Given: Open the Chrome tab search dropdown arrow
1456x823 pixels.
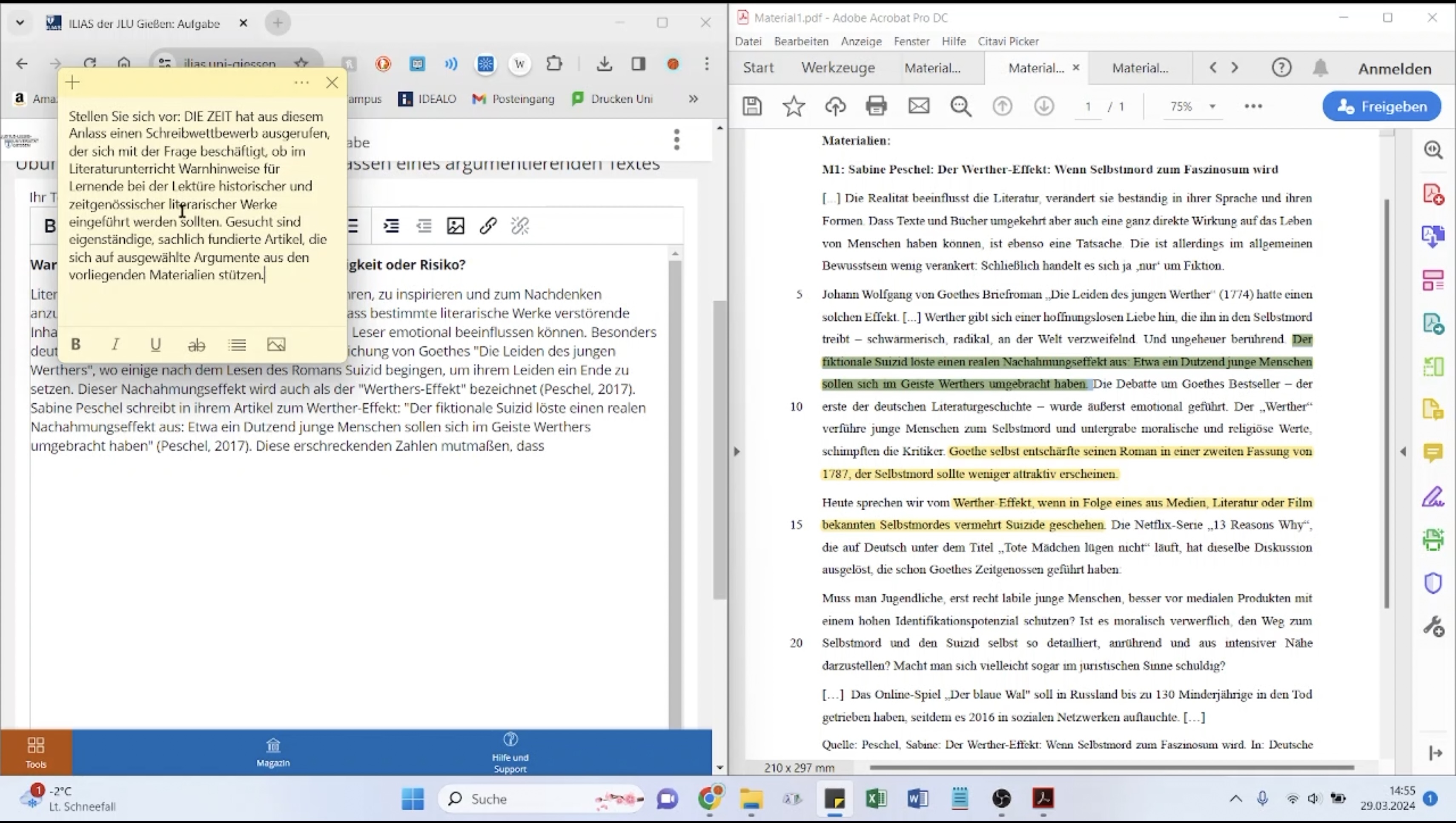Looking at the screenshot, I should (20, 23).
